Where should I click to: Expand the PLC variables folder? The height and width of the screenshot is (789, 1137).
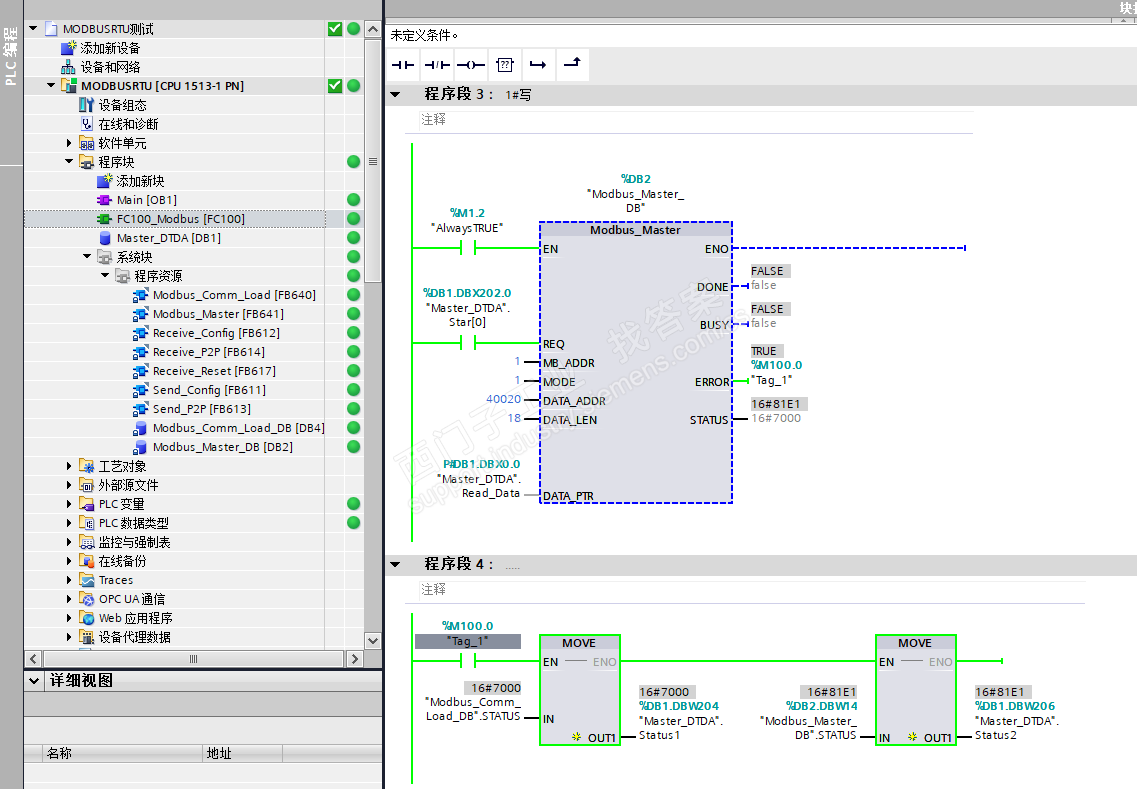click(69, 504)
